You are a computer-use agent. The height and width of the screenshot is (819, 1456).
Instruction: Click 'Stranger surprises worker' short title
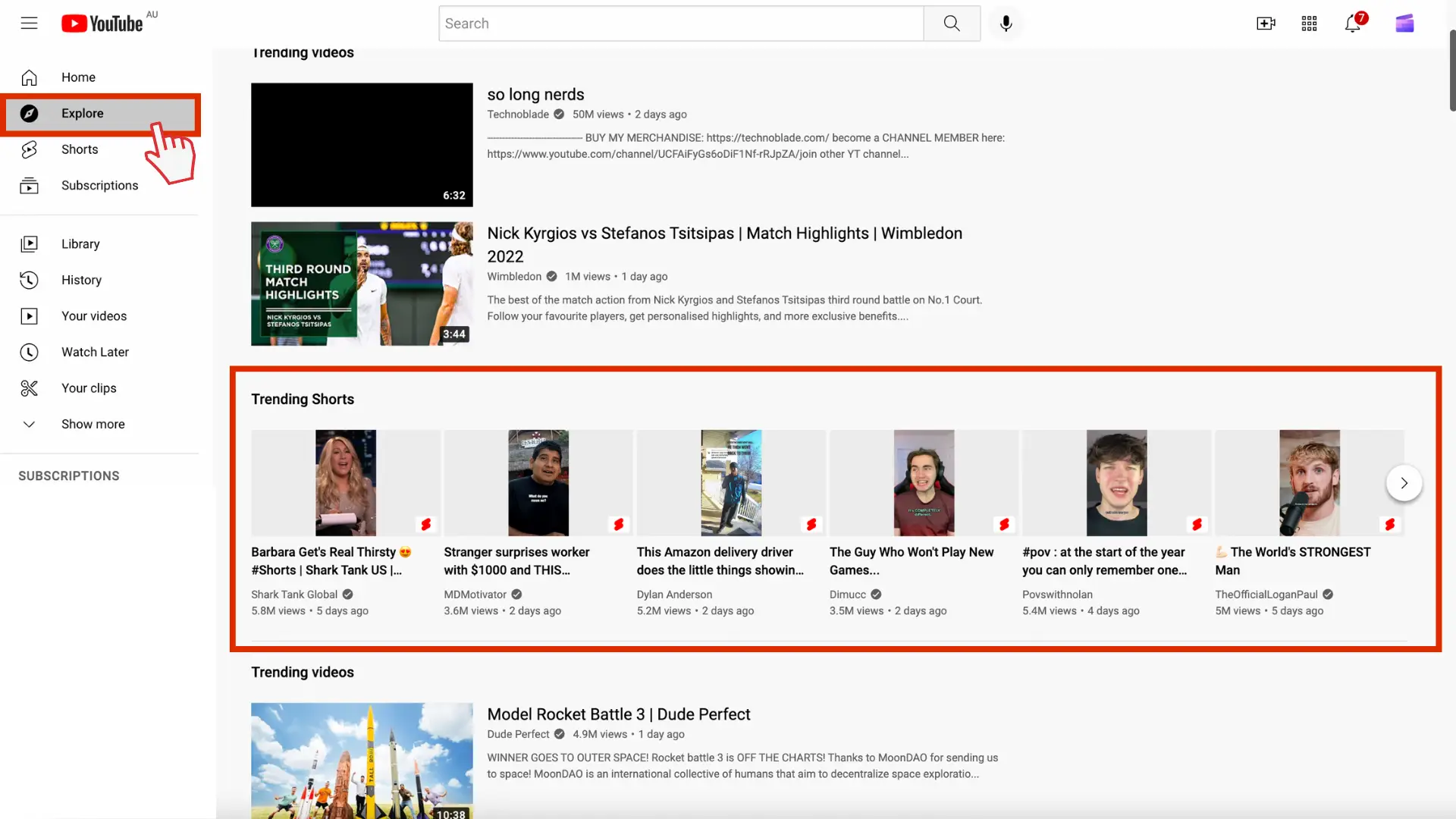point(516,561)
